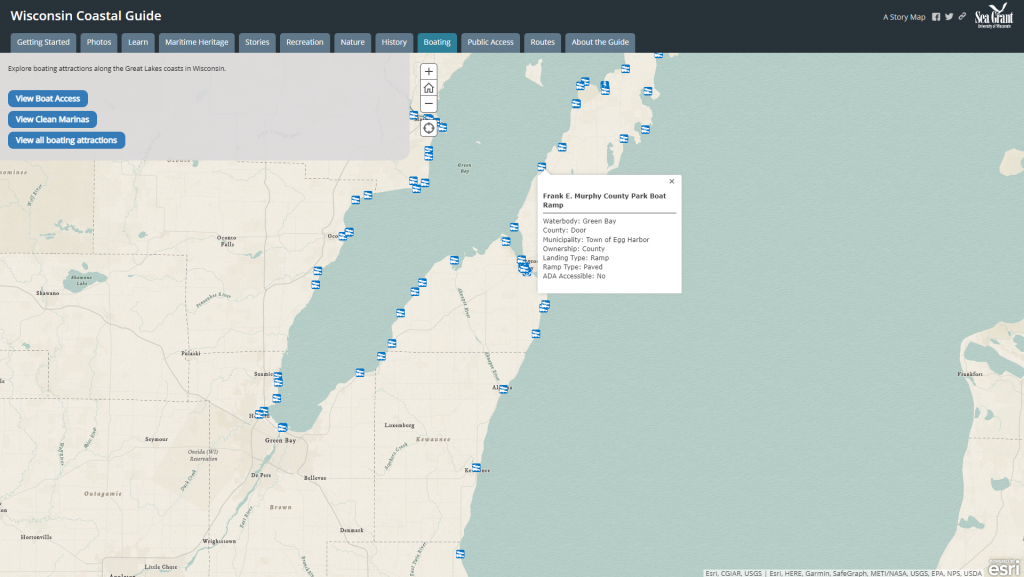Switch to the Recreation tab
The width and height of the screenshot is (1024, 577).
pos(304,42)
